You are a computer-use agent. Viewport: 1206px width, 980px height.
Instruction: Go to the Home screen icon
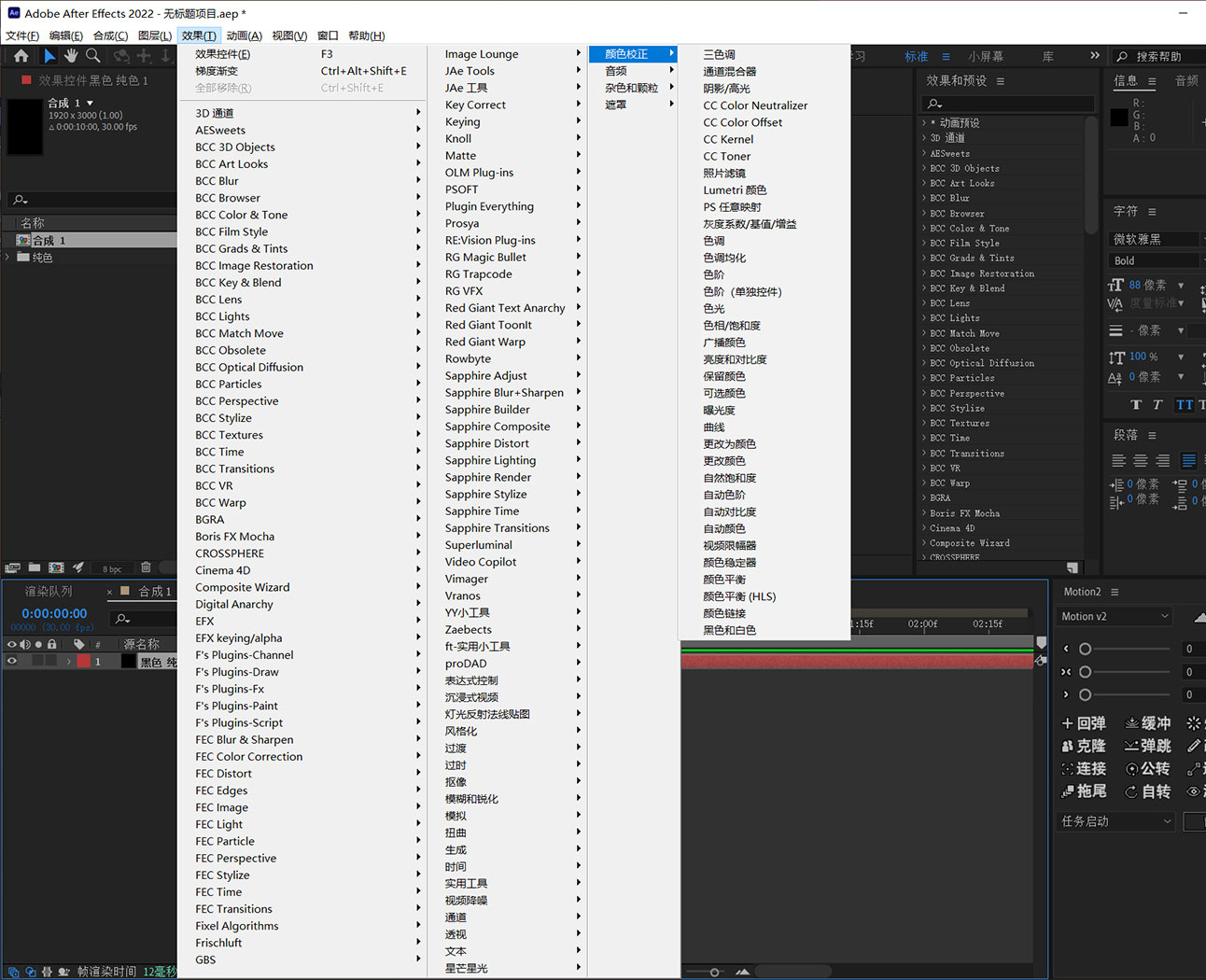tap(21, 56)
